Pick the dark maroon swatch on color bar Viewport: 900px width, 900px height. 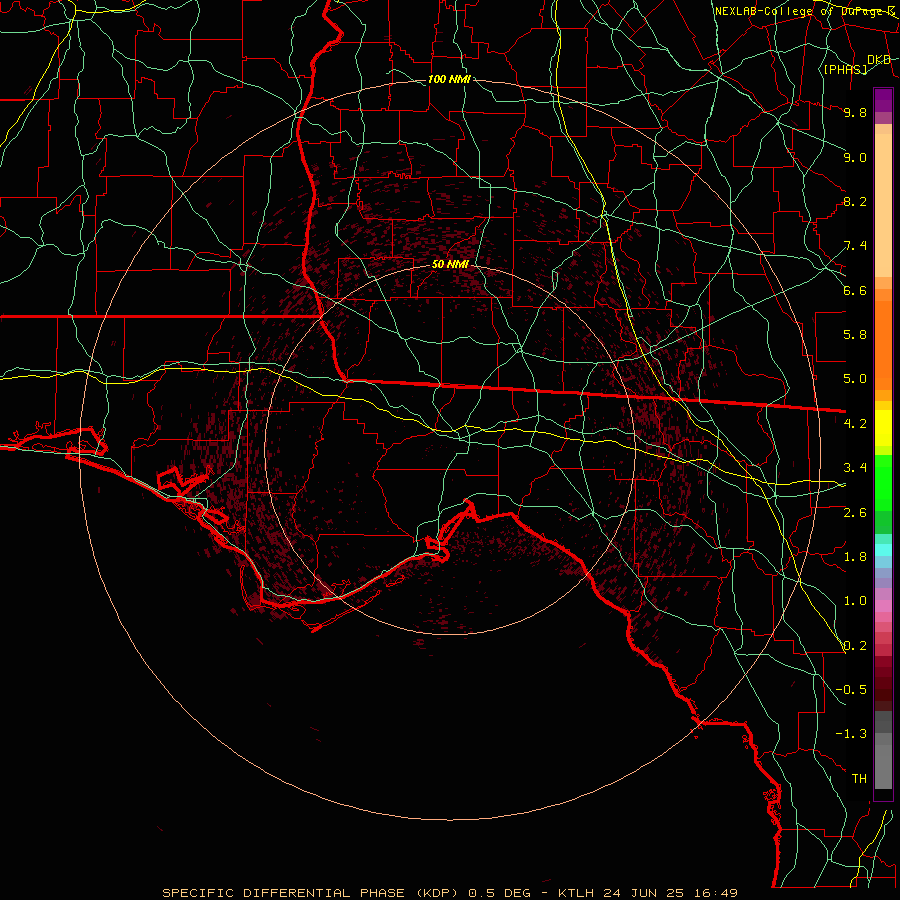(x=883, y=683)
